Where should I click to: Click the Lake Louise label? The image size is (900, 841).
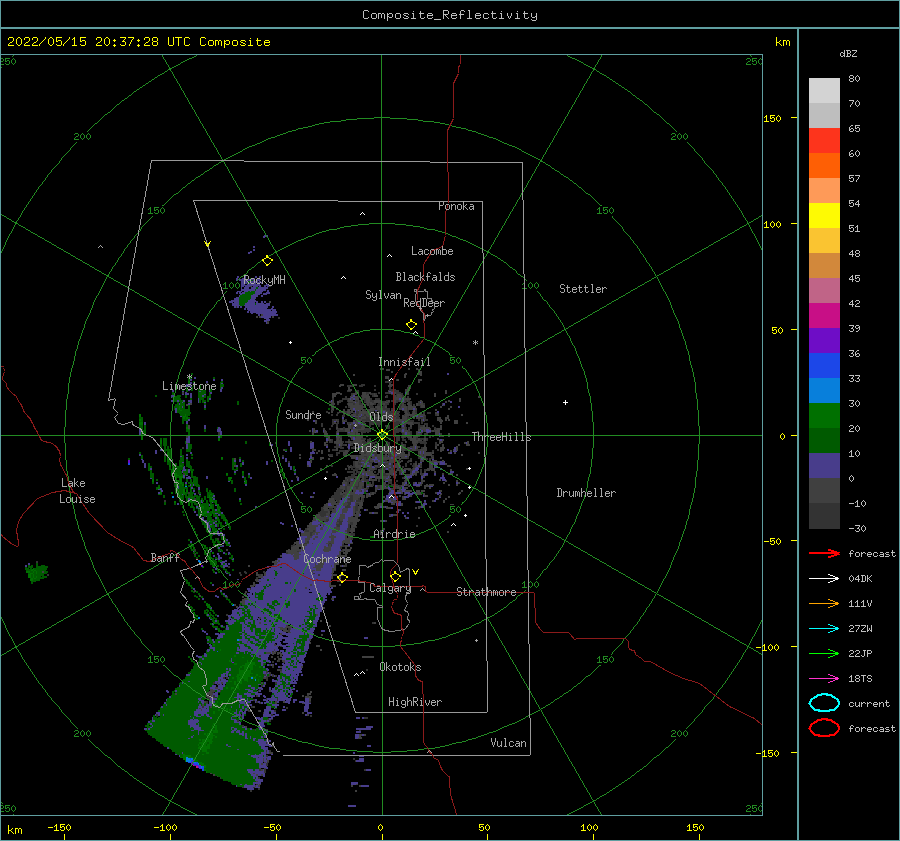(x=77, y=491)
